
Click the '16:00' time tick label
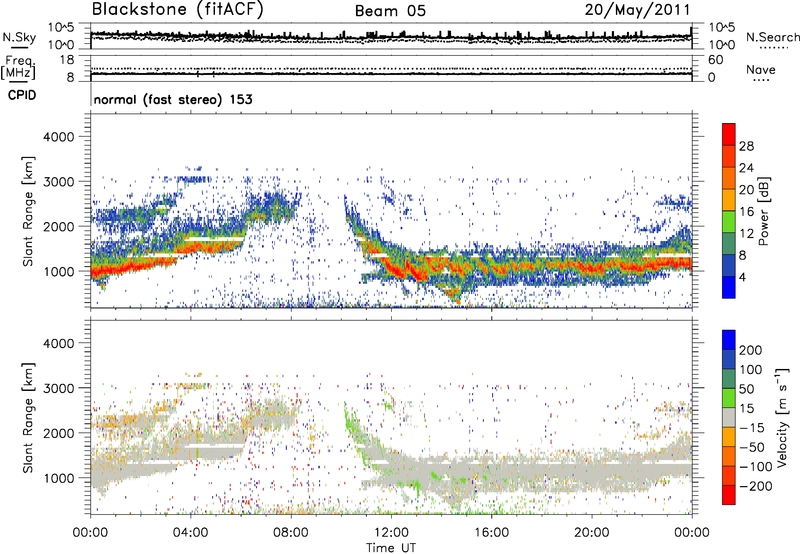pyautogui.click(x=491, y=533)
